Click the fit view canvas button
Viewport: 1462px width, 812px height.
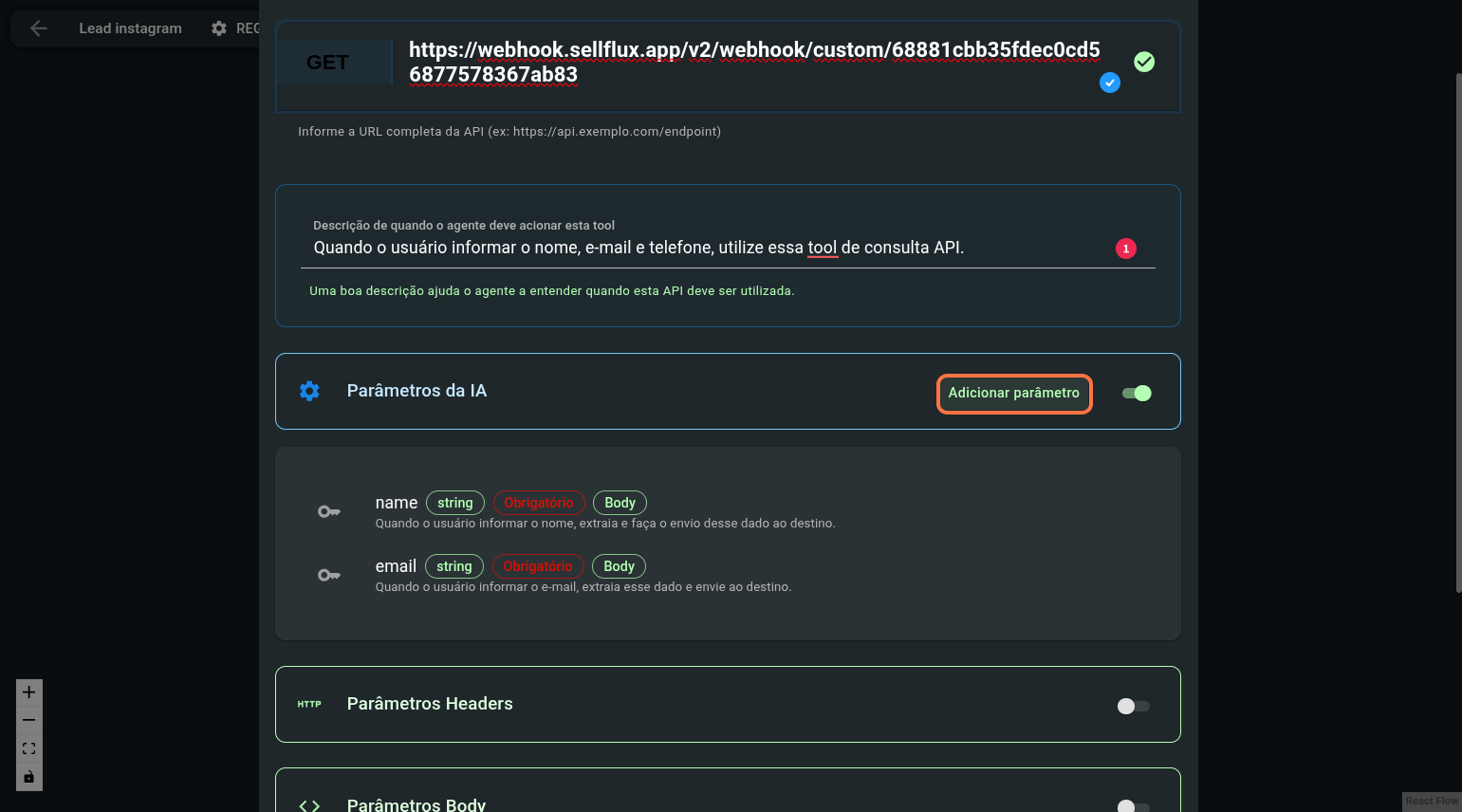tap(29, 748)
